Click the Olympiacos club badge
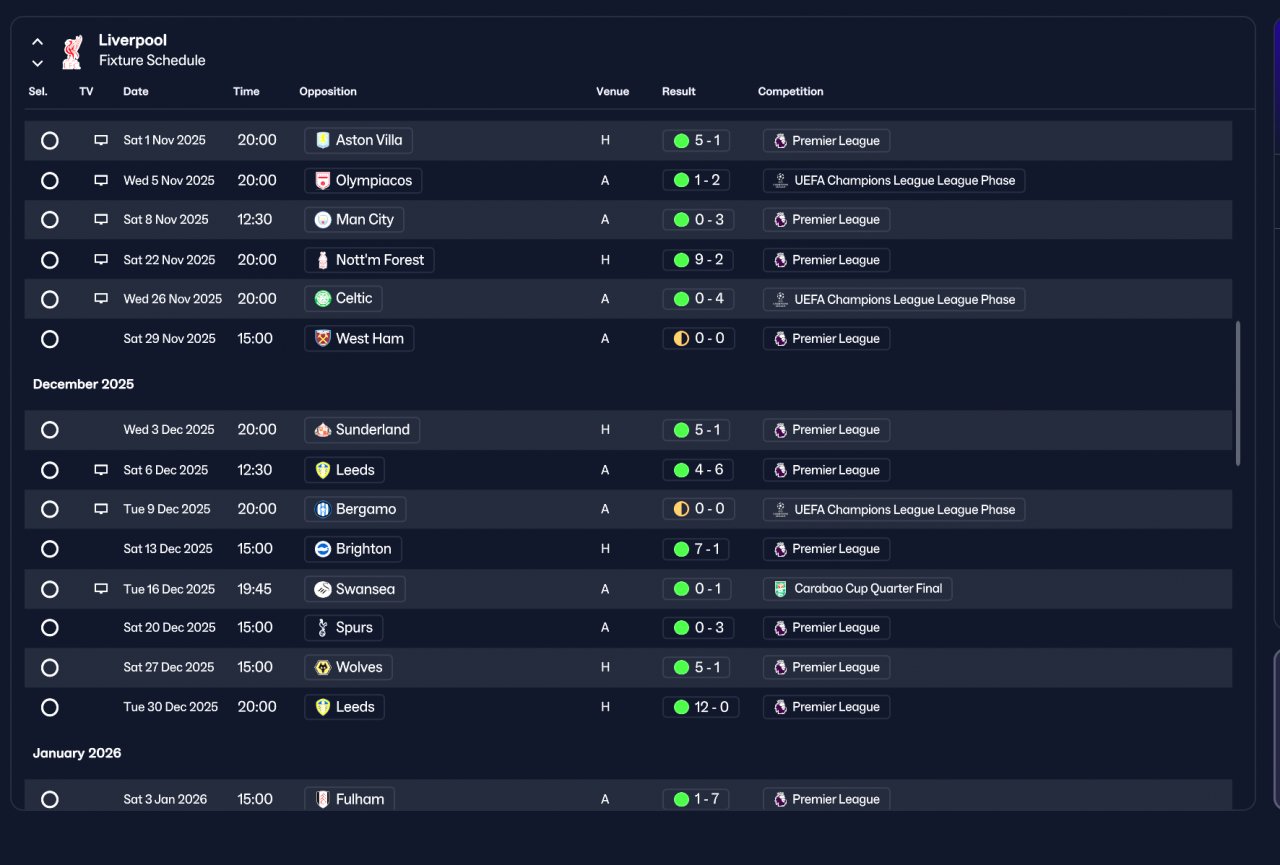 [322, 181]
